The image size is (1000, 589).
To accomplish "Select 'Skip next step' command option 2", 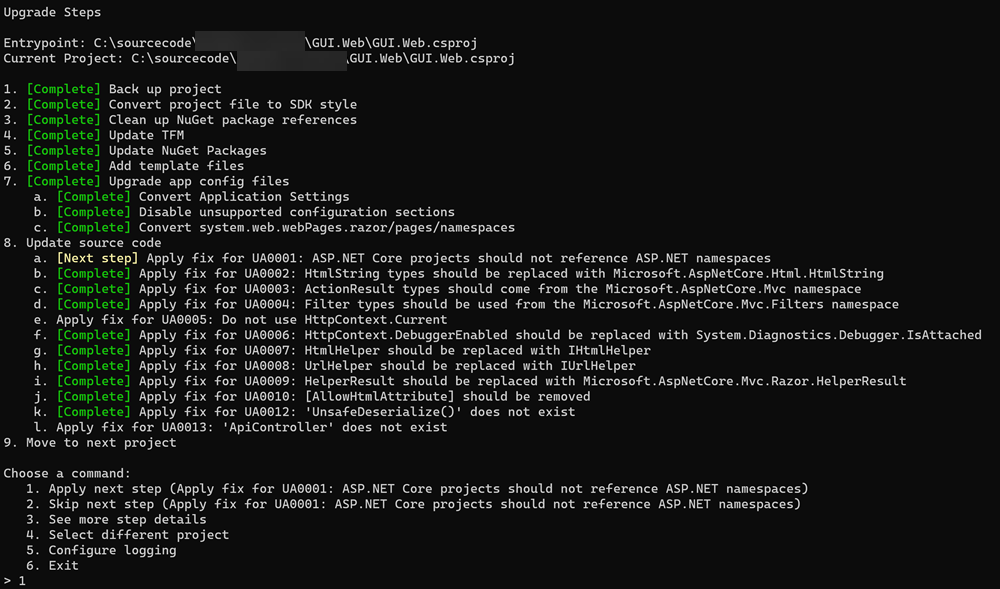I will 413,504.
